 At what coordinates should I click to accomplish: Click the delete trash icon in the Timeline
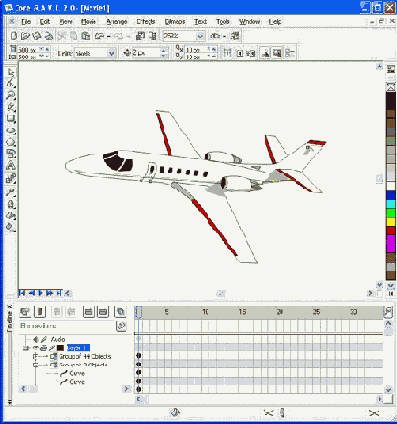point(40,312)
